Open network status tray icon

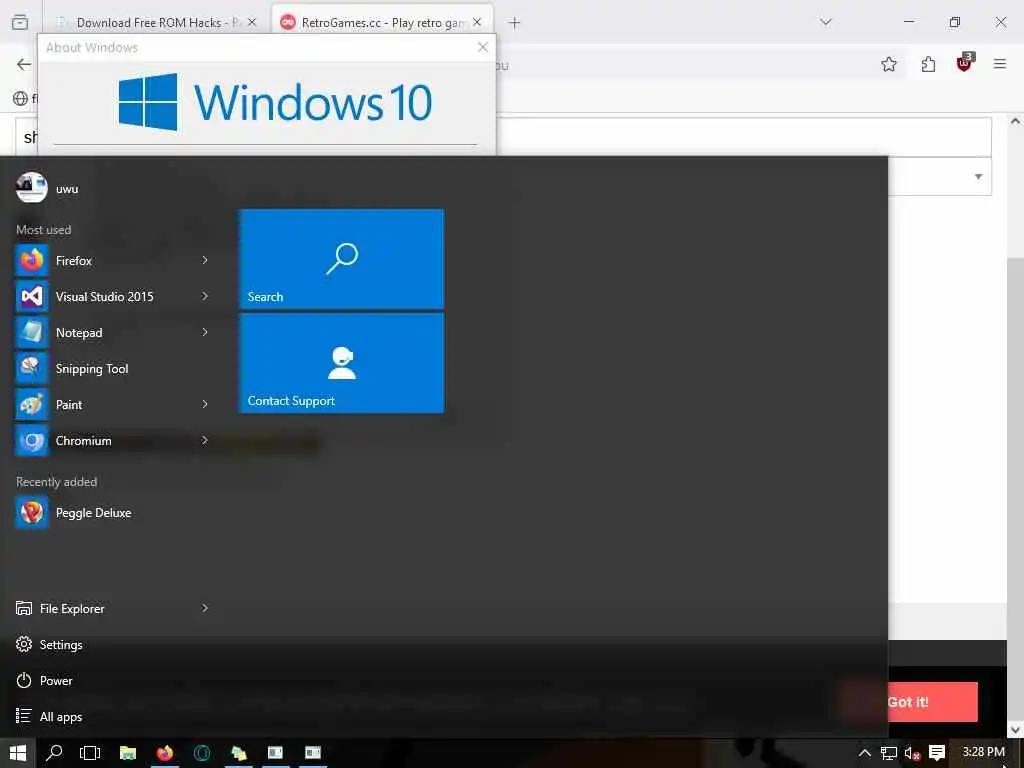[888, 753]
